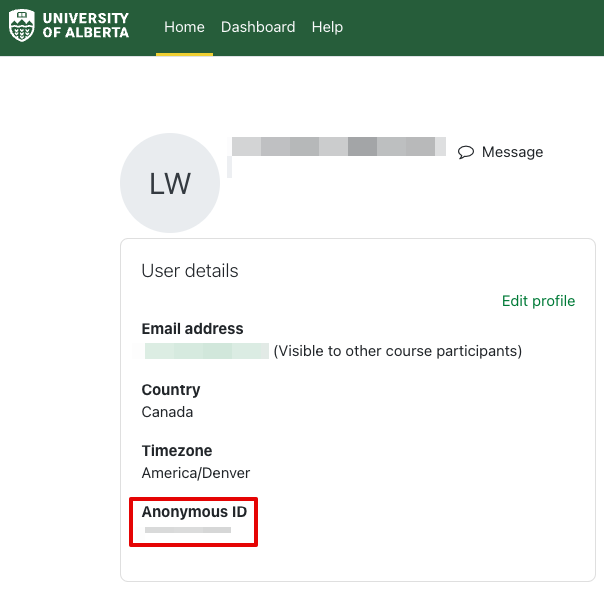Select the Canada country value
Viewport: 604px width, 593px height.
168,412
